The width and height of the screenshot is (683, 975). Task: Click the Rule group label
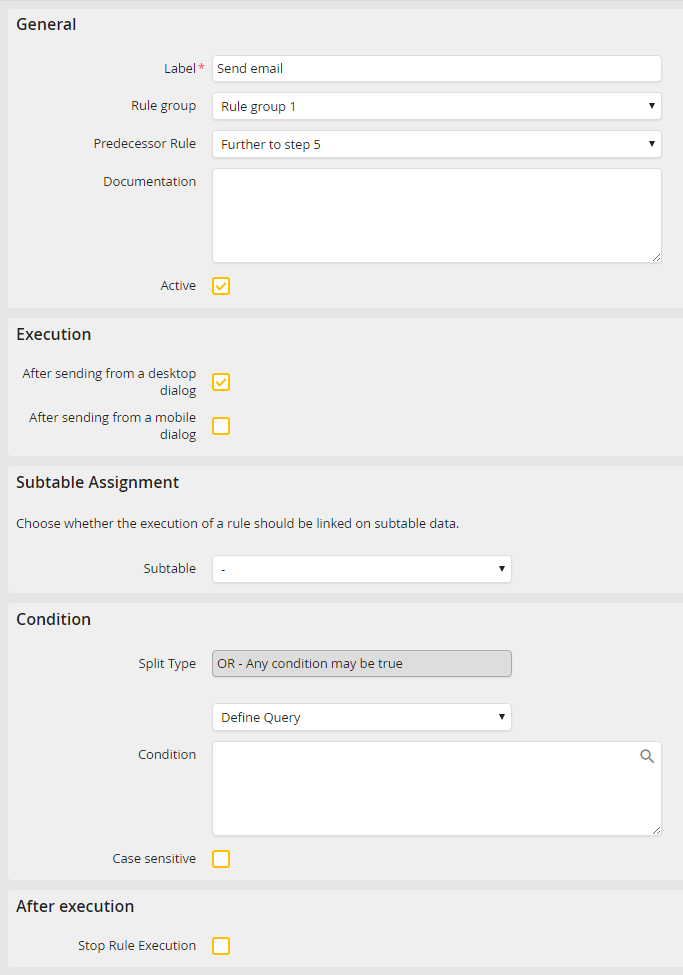164,106
